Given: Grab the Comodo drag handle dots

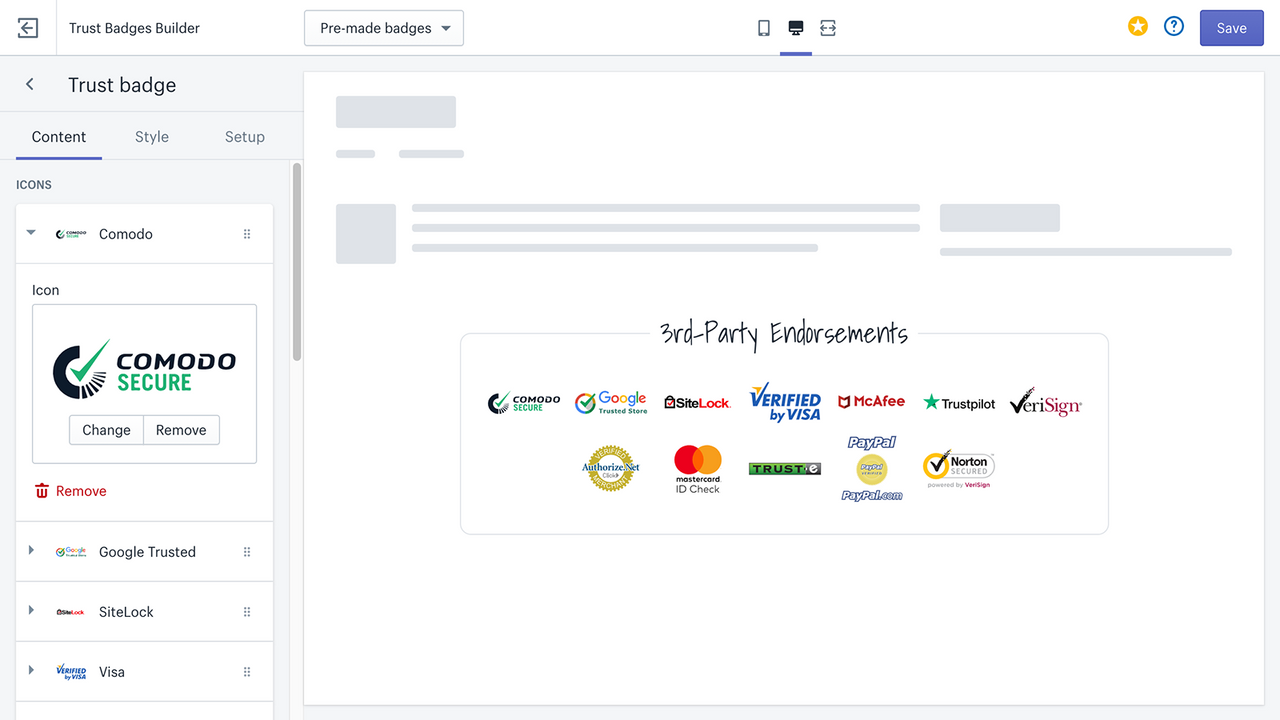Looking at the screenshot, I should point(247,233).
